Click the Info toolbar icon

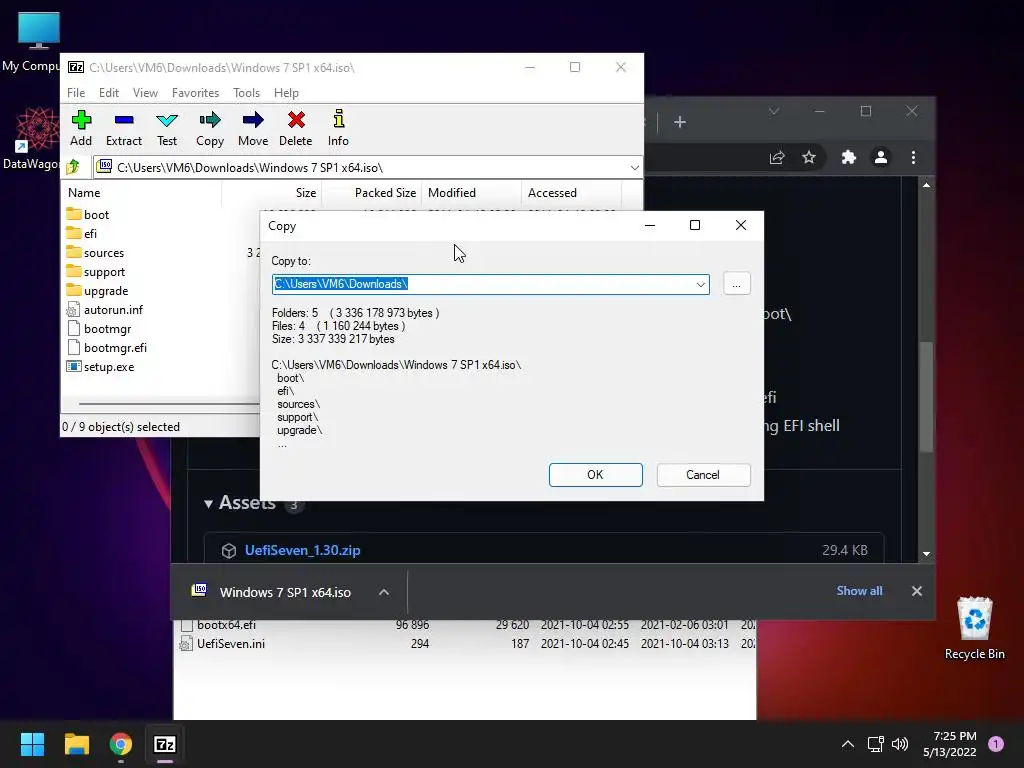click(x=338, y=128)
